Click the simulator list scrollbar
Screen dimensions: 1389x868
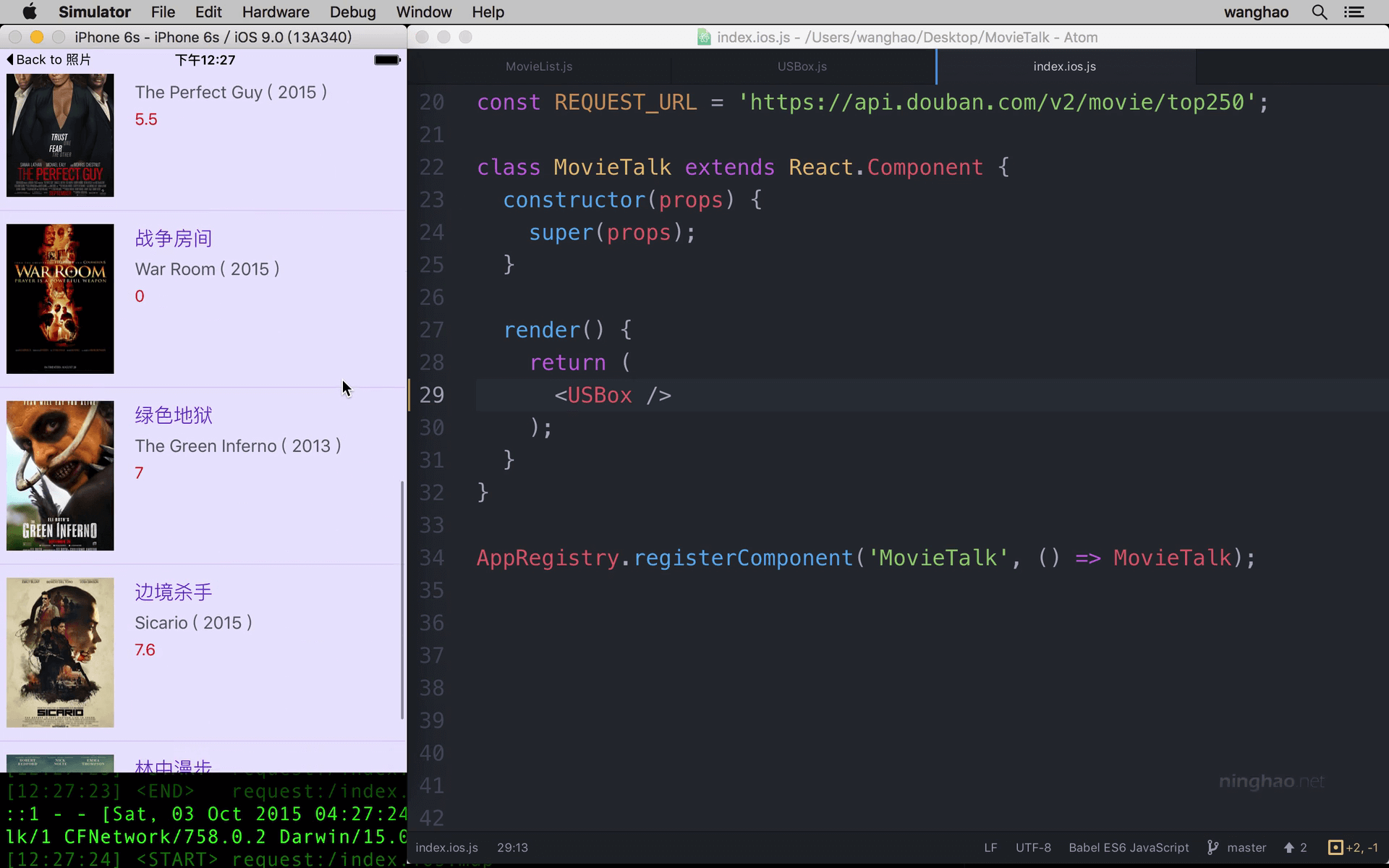pyautogui.click(x=402, y=600)
